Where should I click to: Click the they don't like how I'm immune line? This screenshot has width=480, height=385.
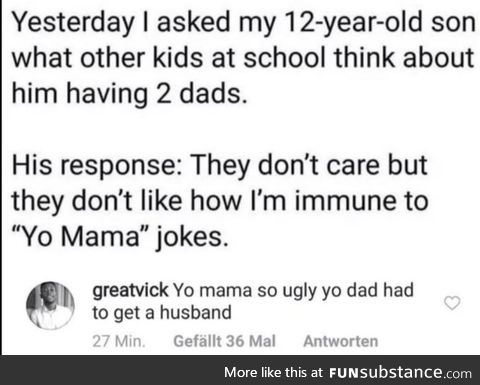tap(220, 201)
